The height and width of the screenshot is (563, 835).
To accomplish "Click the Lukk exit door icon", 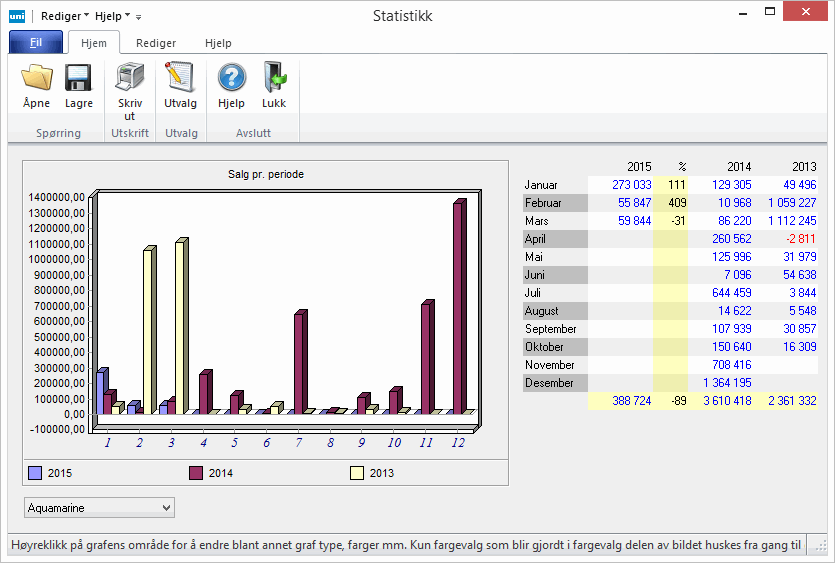I will click(x=274, y=79).
